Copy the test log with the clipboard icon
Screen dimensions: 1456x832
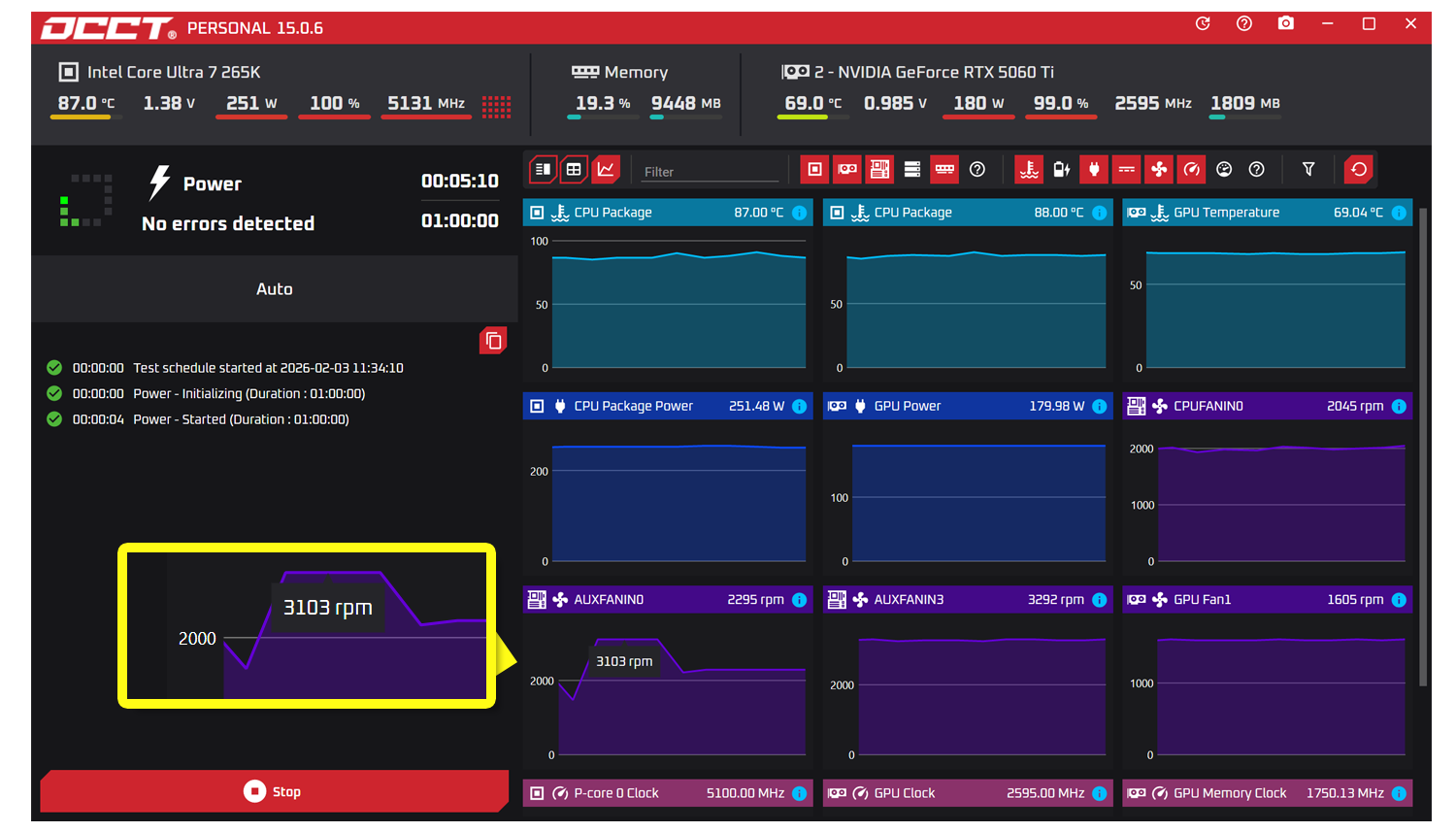[x=493, y=341]
